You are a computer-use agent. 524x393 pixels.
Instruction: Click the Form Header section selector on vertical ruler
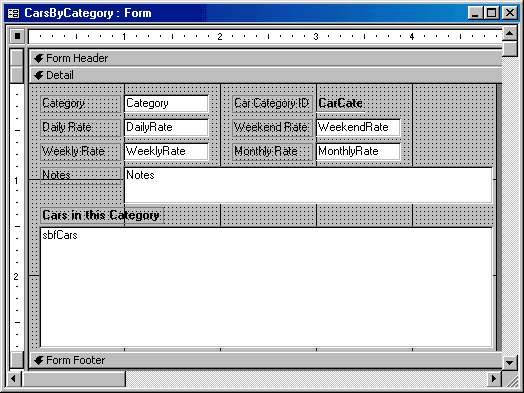tap(17, 57)
